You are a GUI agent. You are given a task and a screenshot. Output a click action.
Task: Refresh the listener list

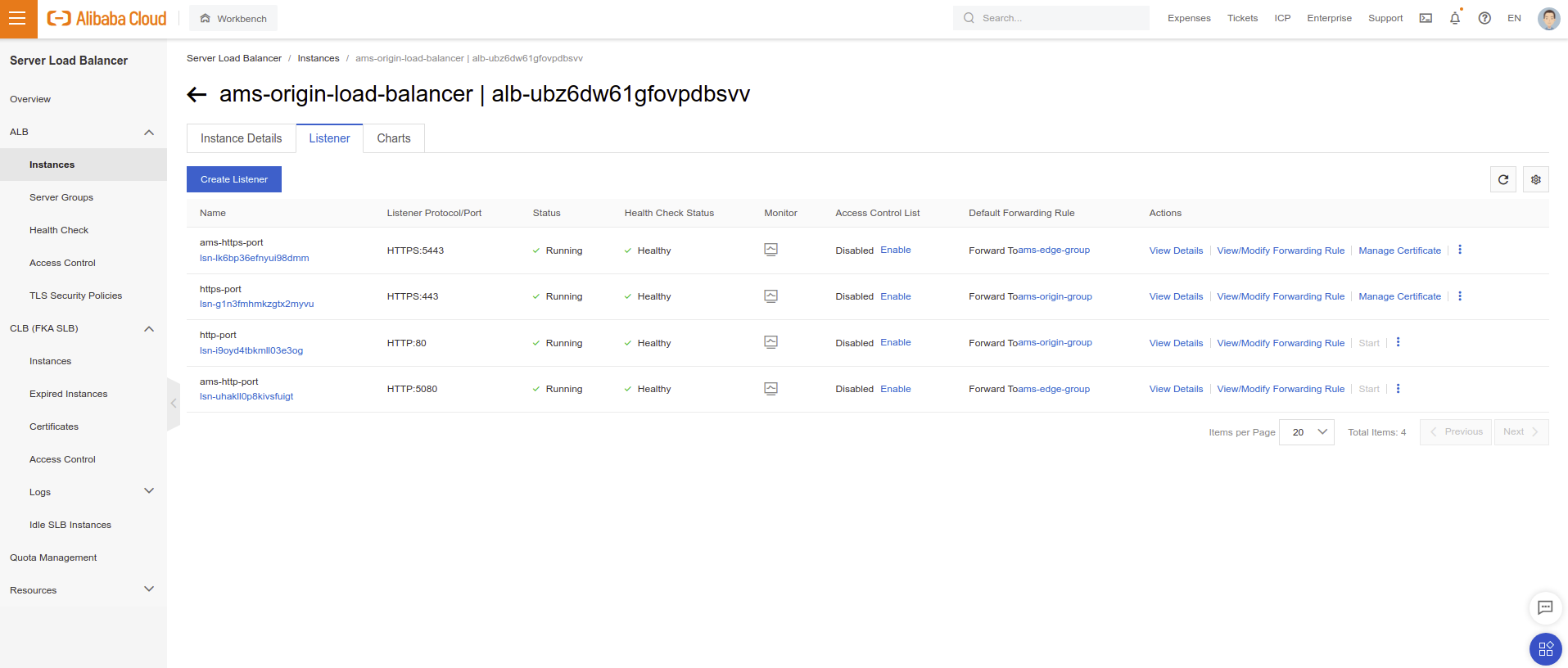pyautogui.click(x=1503, y=179)
